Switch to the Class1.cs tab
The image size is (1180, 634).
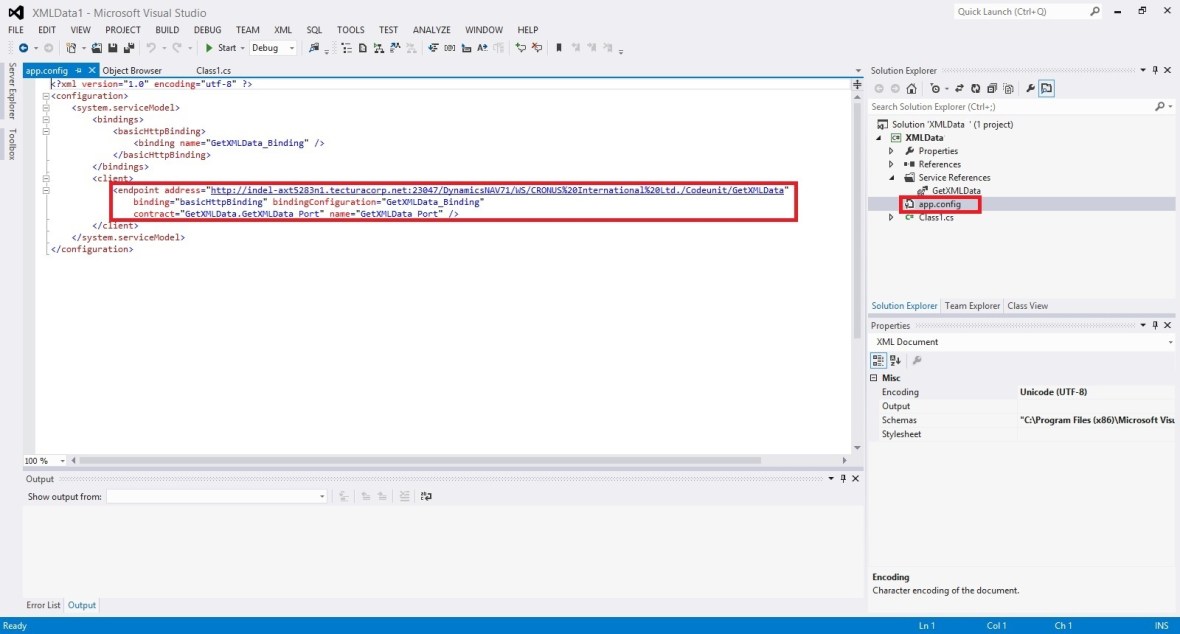(212, 70)
